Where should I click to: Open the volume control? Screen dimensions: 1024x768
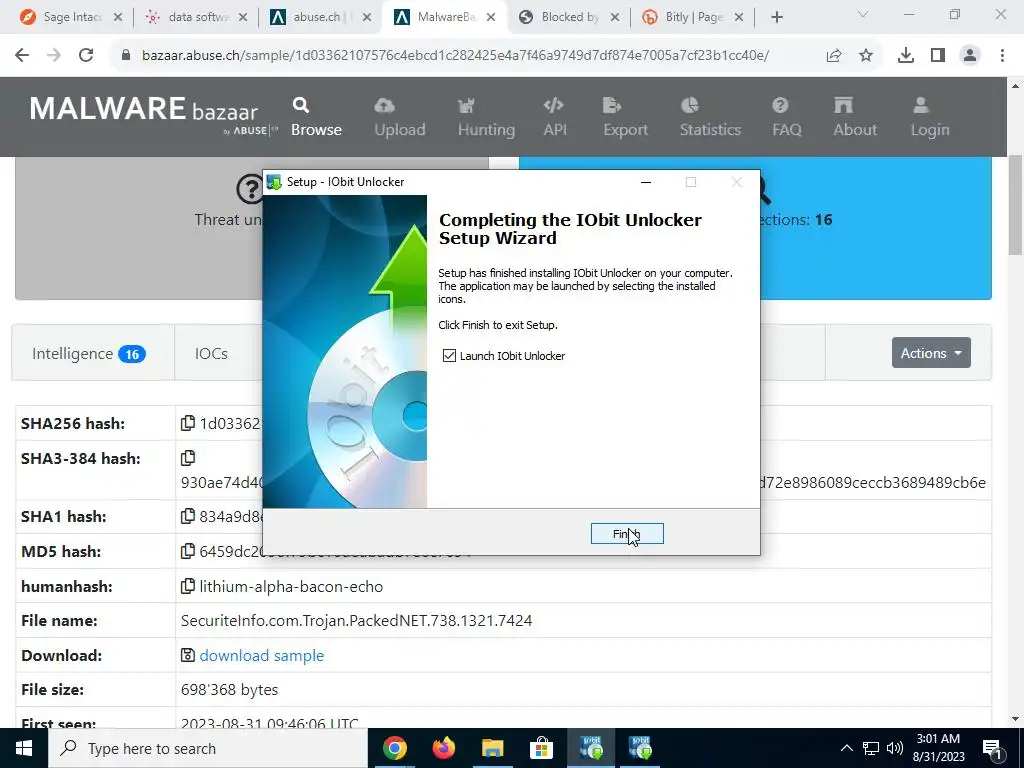(895, 748)
